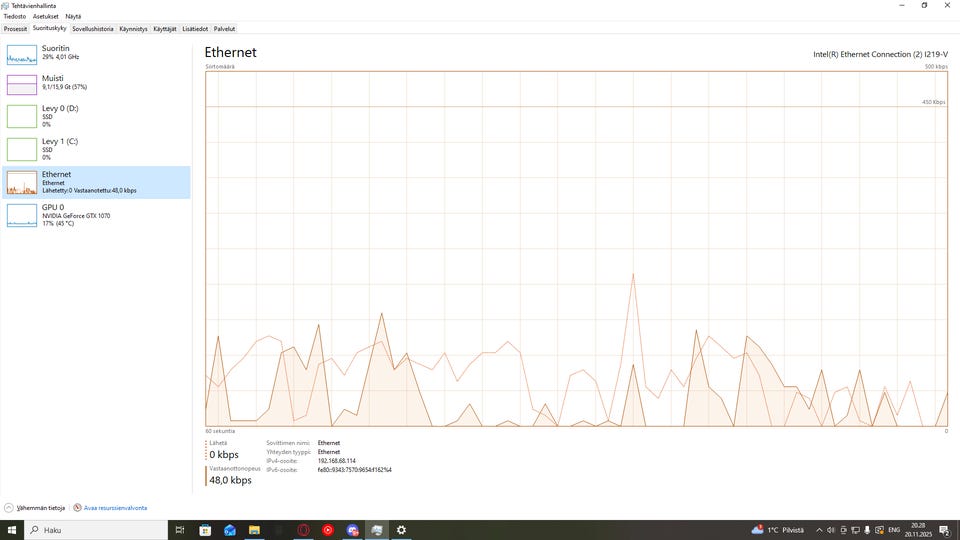This screenshot has height=540, width=960.
Task: Open Microsoft Store from the taskbar
Action: (x=205, y=530)
